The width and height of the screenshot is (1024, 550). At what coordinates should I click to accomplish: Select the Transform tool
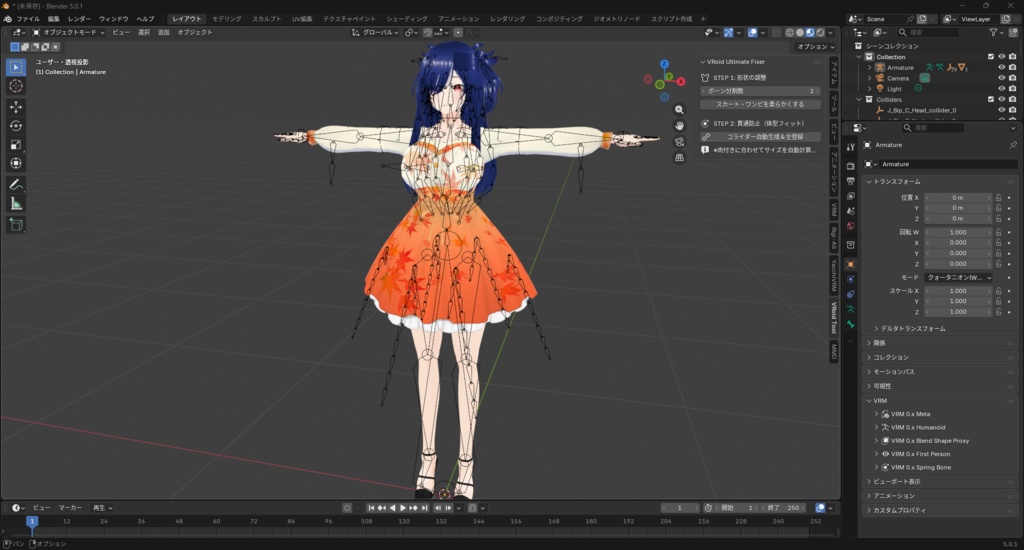[16, 163]
